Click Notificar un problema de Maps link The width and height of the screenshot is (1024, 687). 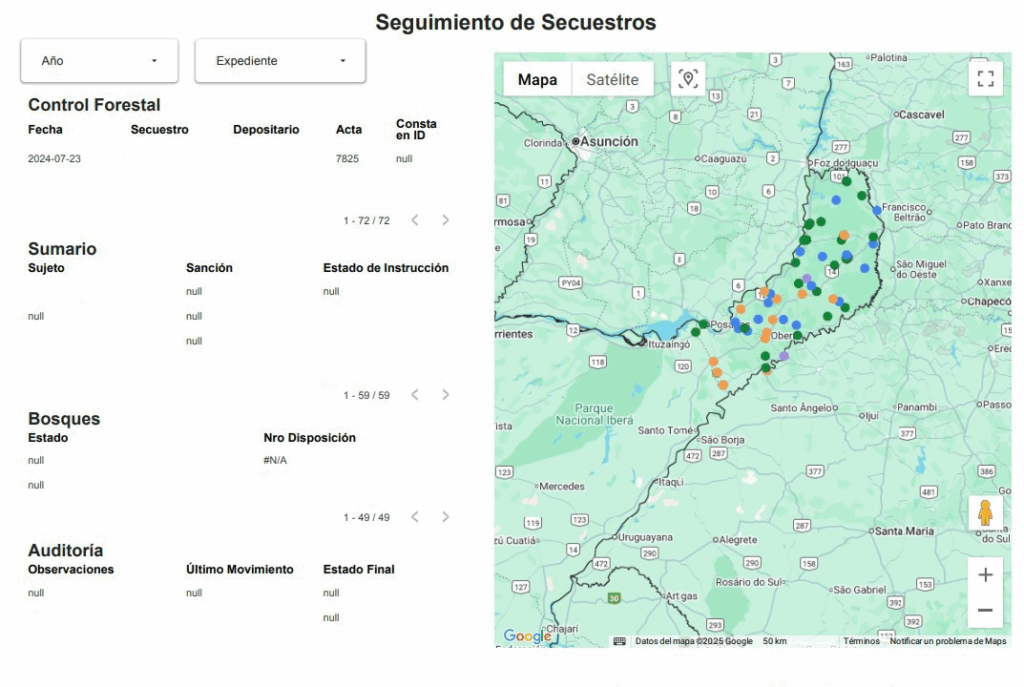tap(948, 641)
